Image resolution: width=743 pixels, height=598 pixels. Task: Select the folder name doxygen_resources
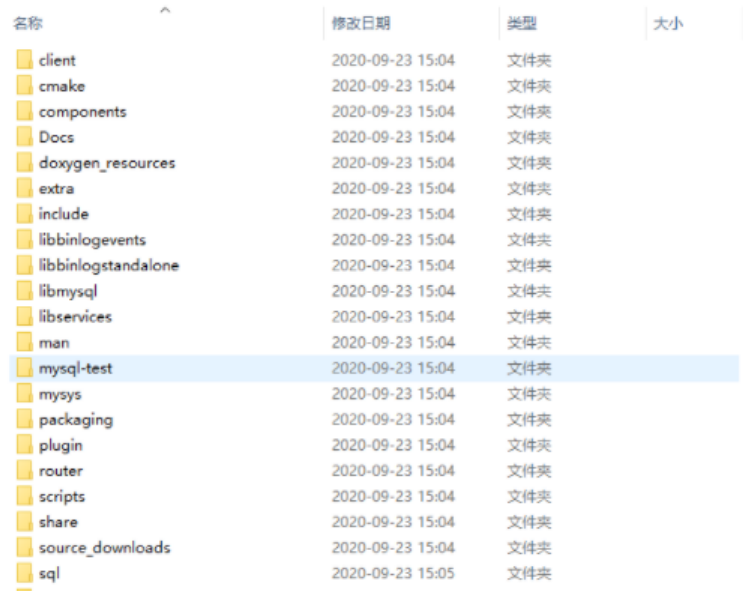click(x=107, y=163)
